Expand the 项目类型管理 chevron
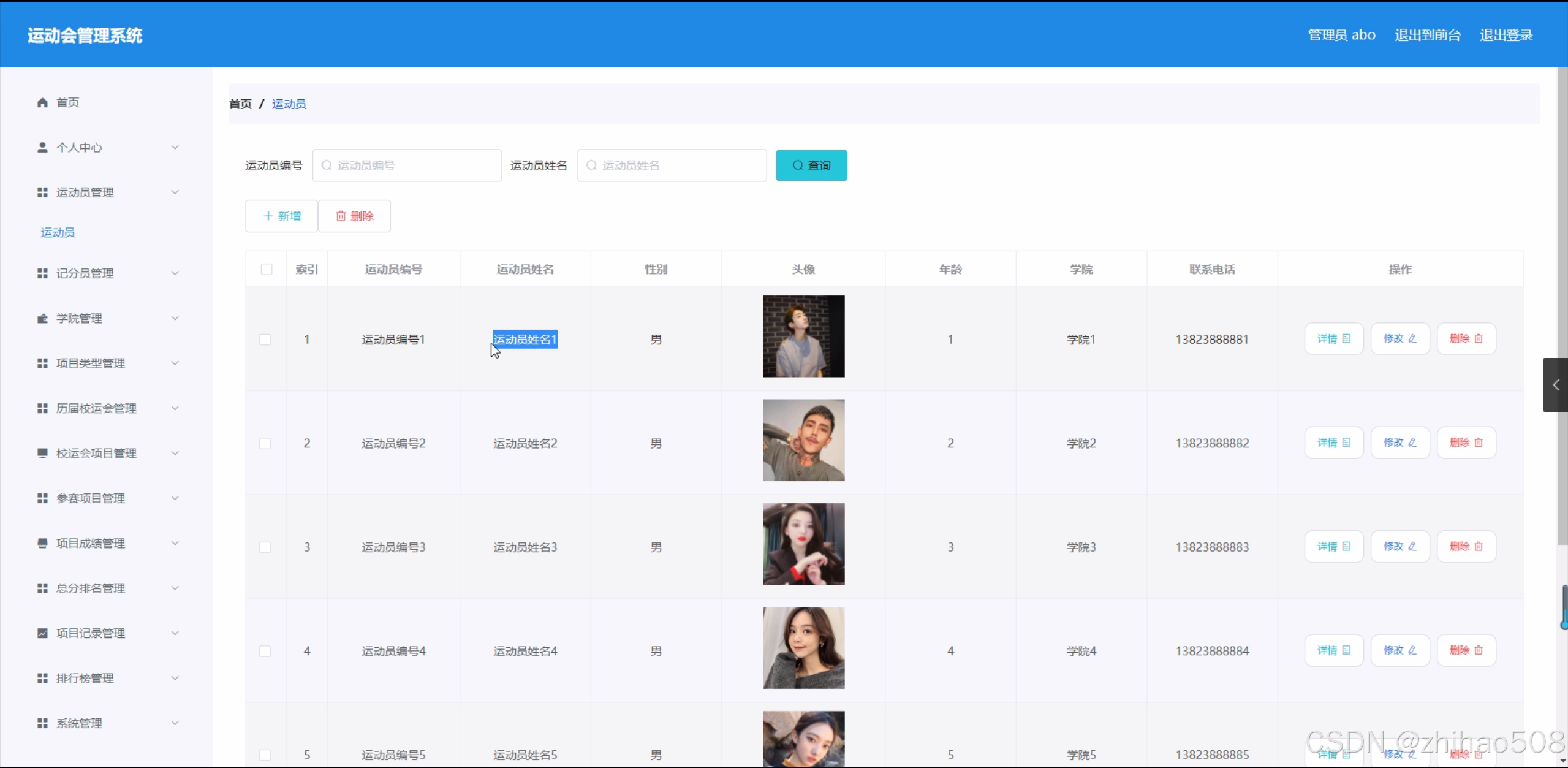This screenshot has height=768, width=1568. (175, 363)
